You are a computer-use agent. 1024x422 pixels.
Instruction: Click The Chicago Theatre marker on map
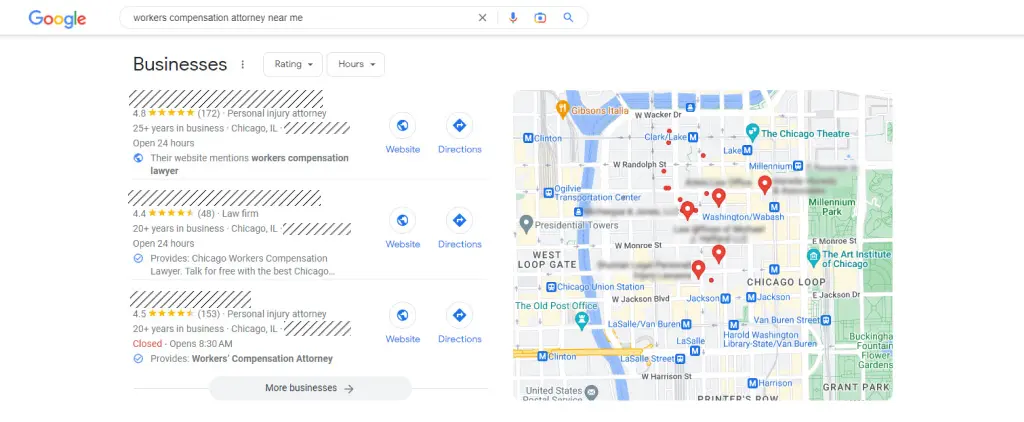click(x=752, y=131)
